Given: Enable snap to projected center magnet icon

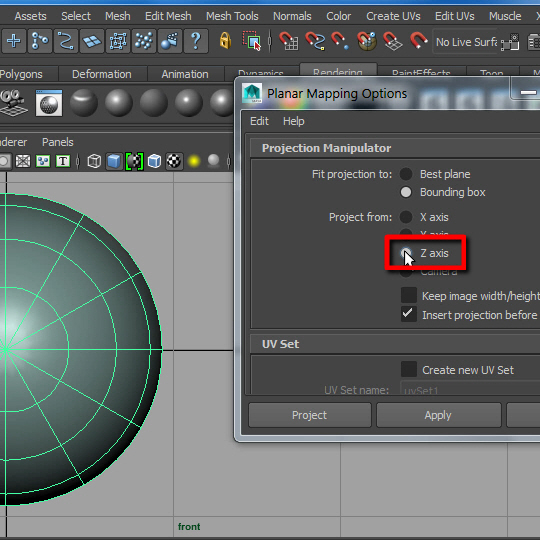Looking at the screenshot, I should click(x=367, y=41).
